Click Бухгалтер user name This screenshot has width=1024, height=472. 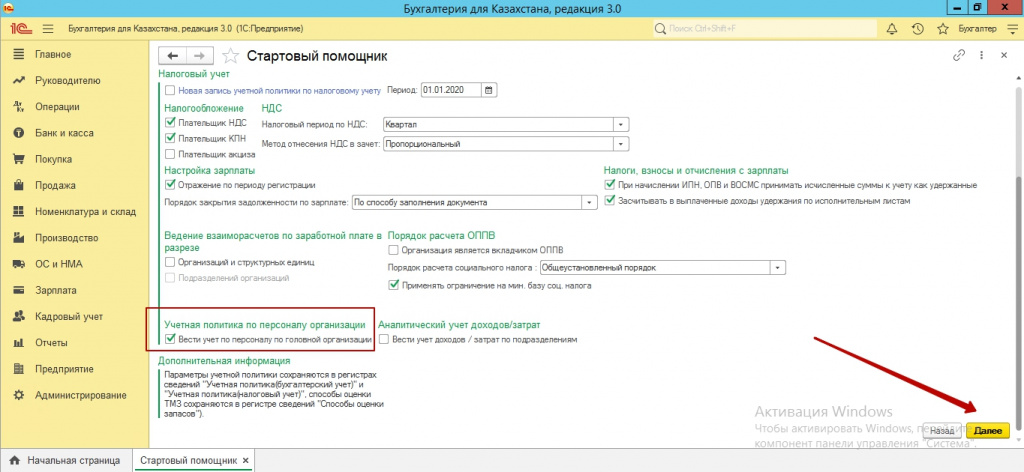pos(977,29)
